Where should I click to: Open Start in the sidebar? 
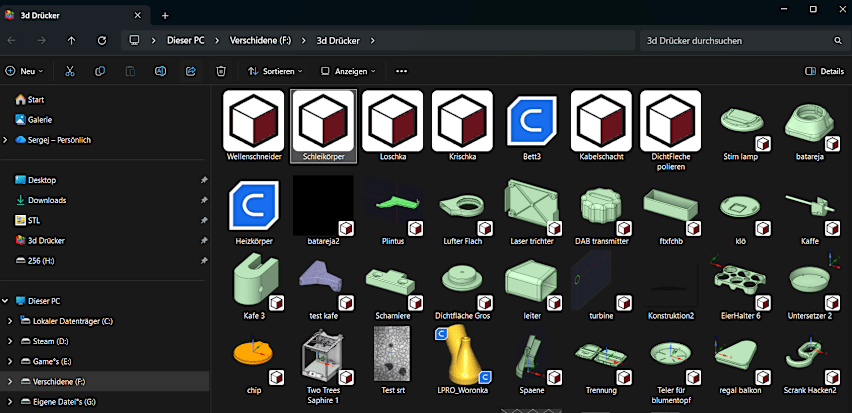point(30,99)
